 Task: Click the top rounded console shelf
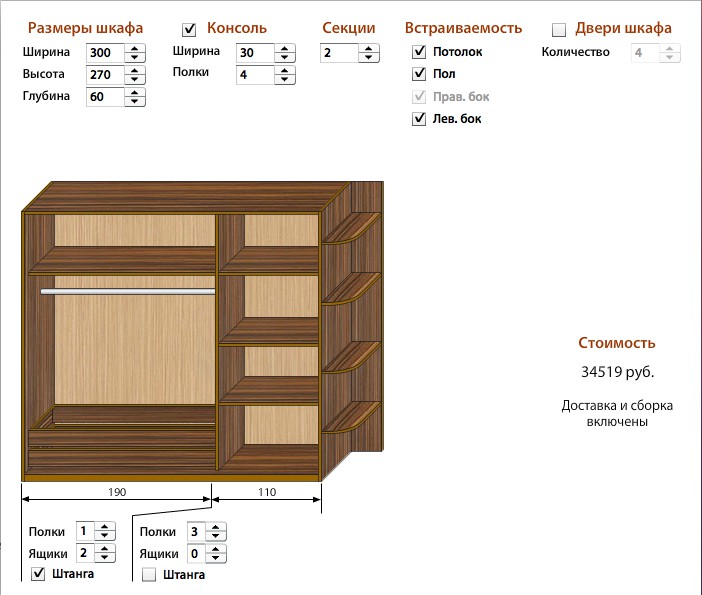[x=351, y=229]
